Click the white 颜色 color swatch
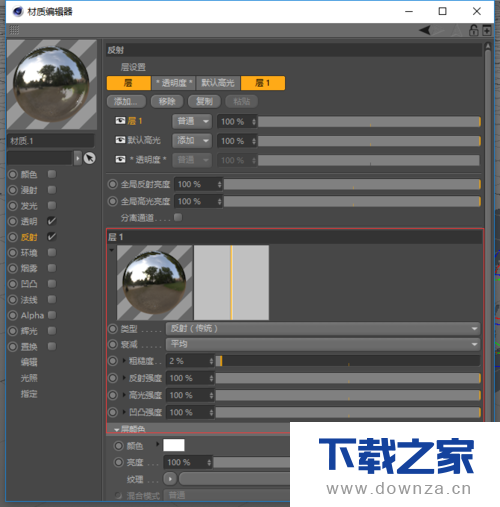This screenshot has height=507, width=500. click(x=174, y=445)
